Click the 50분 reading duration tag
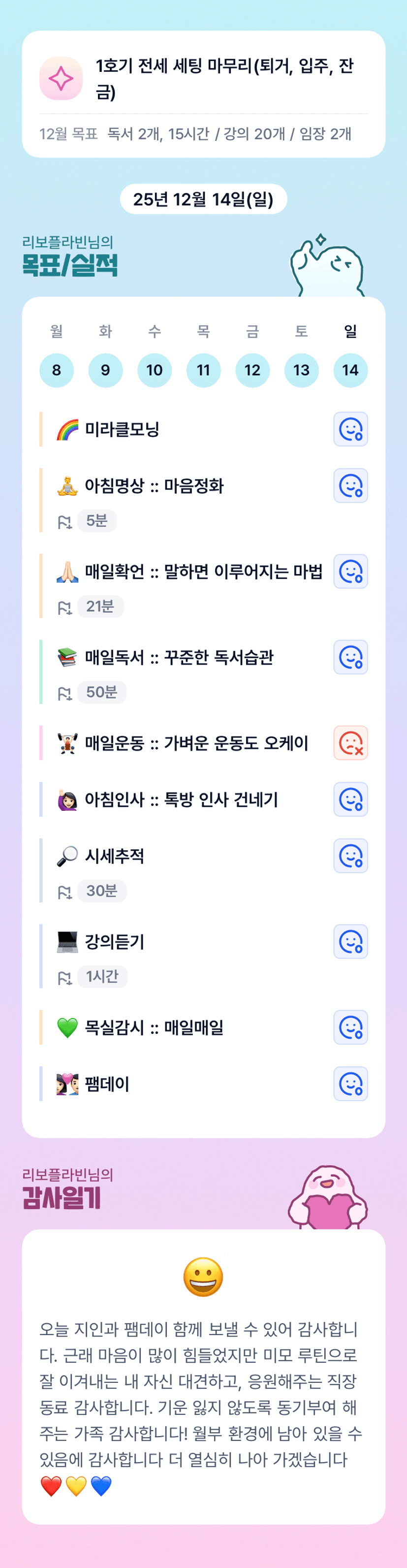Image resolution: width=407 pixels, height=1568 pixels. (x=101, y=692)
